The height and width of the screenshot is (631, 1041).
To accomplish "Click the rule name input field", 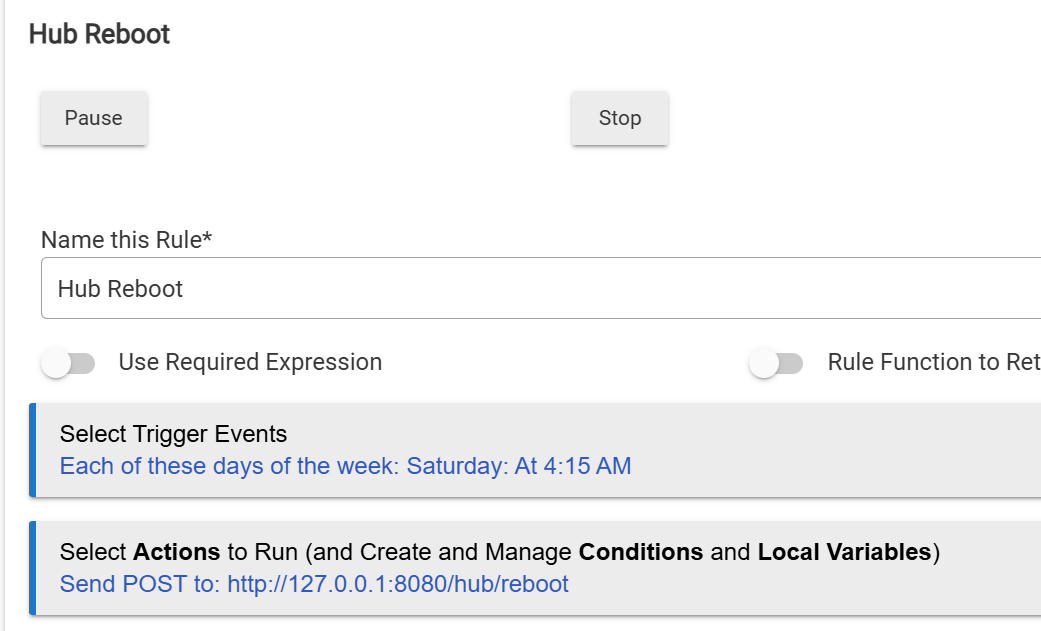I will click(540, 289).
